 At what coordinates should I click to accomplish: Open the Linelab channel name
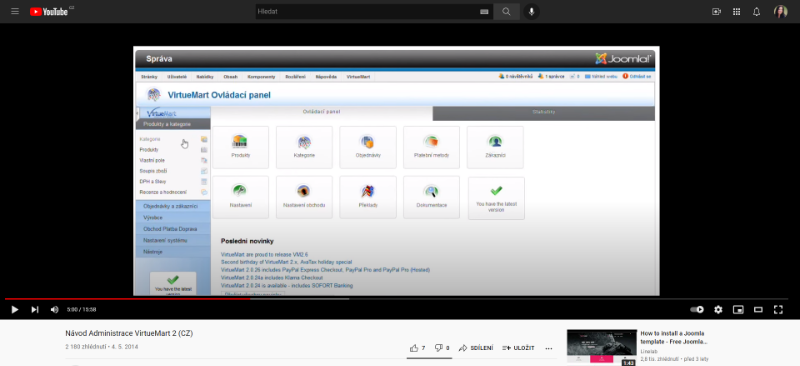coord(648,352)
